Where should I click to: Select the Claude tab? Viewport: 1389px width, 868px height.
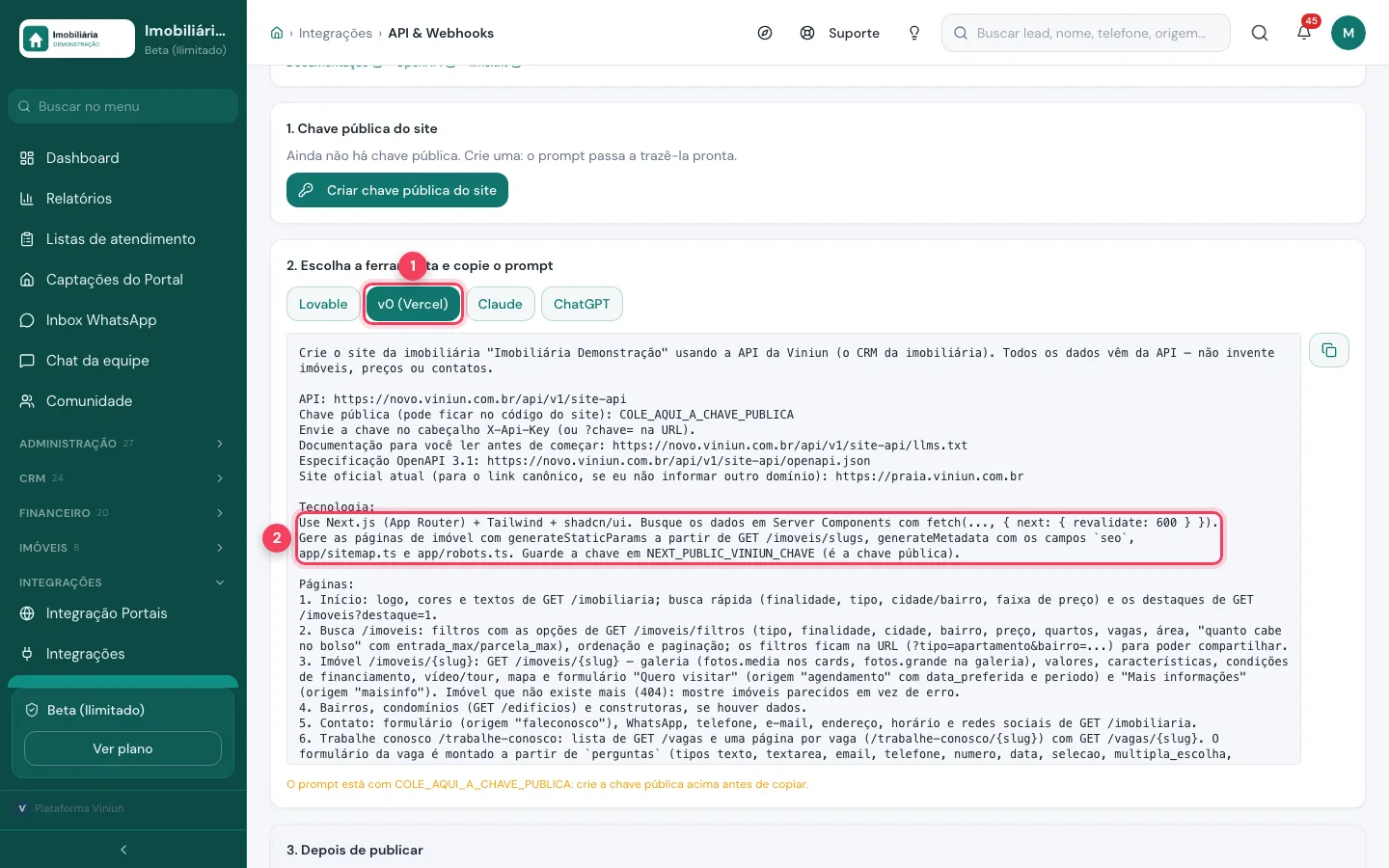click(x=500, y=304)
